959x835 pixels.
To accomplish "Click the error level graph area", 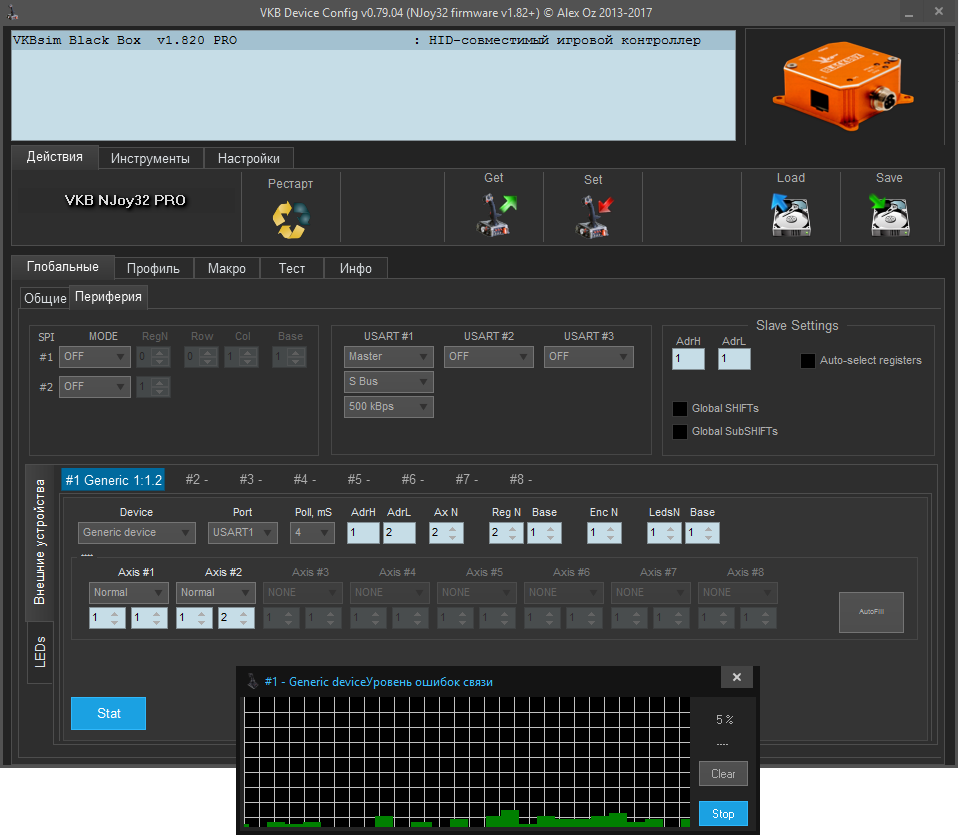I will 467,762.
